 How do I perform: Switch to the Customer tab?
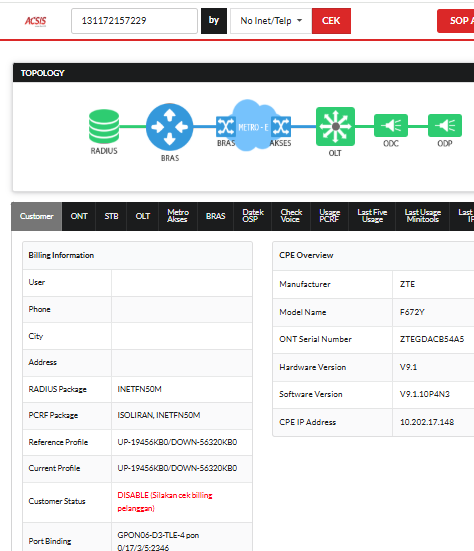(37, 216)
